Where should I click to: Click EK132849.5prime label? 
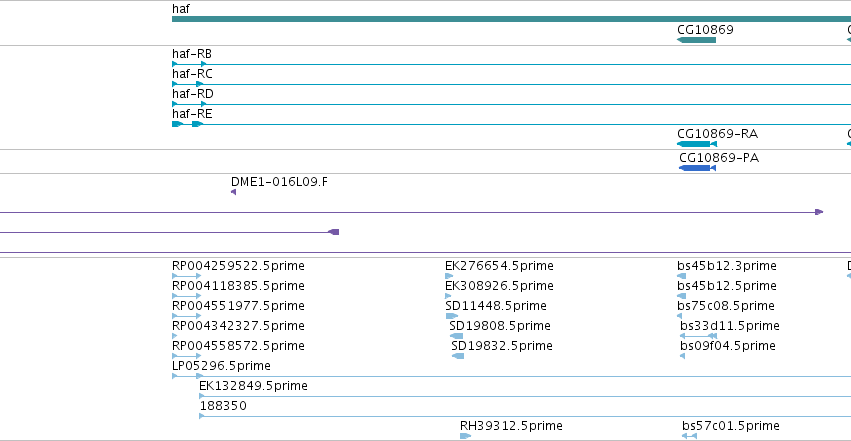253,386
